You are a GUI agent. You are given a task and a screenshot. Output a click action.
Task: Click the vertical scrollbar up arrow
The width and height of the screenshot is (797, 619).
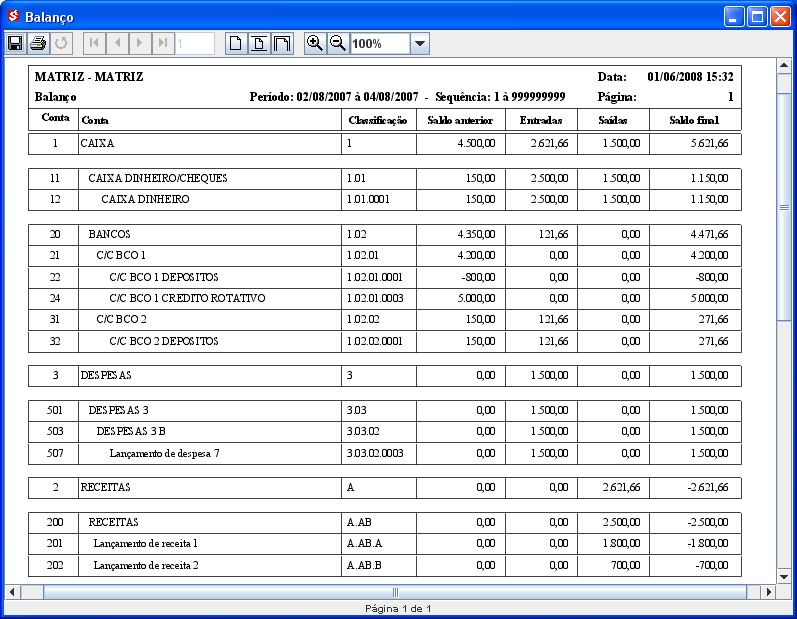point(785,66)
